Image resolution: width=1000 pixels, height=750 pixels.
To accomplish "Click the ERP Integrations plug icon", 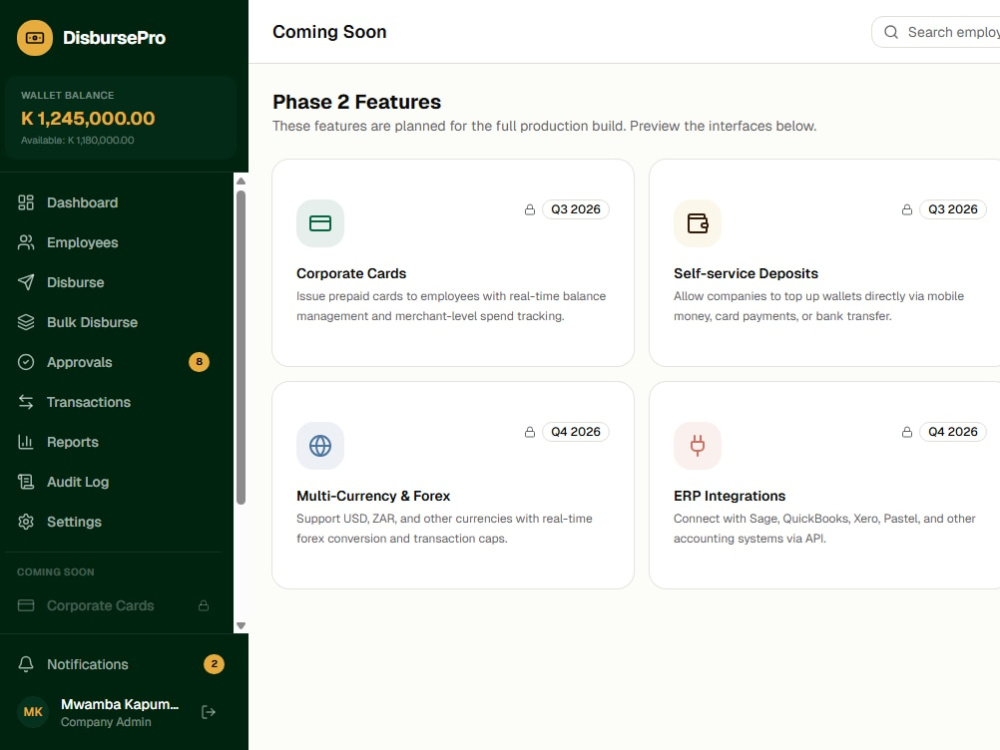I will (697, 446).
